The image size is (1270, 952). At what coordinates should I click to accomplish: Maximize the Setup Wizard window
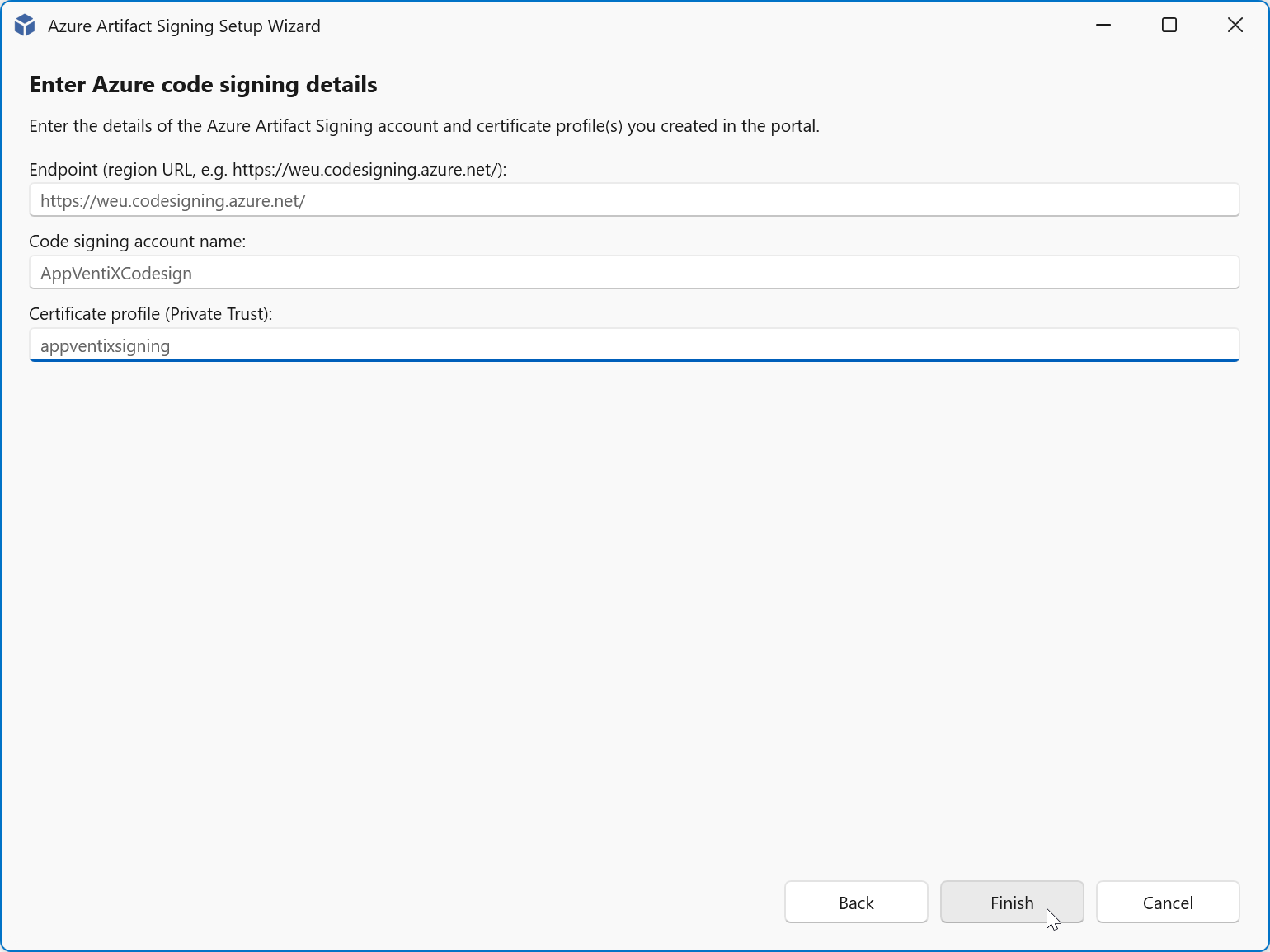(1169, 26)
